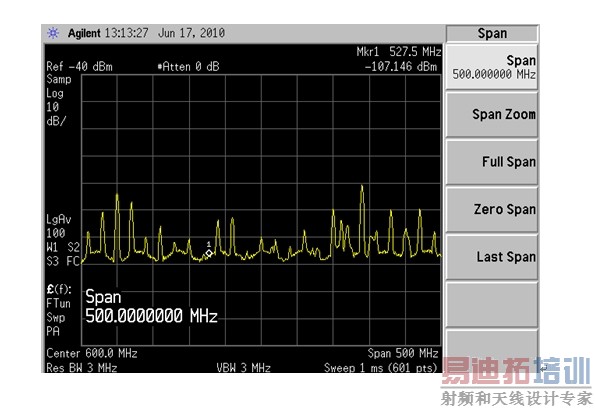The width and height of the screenshot is (595, 408).
Task: Click the Mkr1 527.5 MHz readout
Action: pyautogui.click(x=398, y=52)
